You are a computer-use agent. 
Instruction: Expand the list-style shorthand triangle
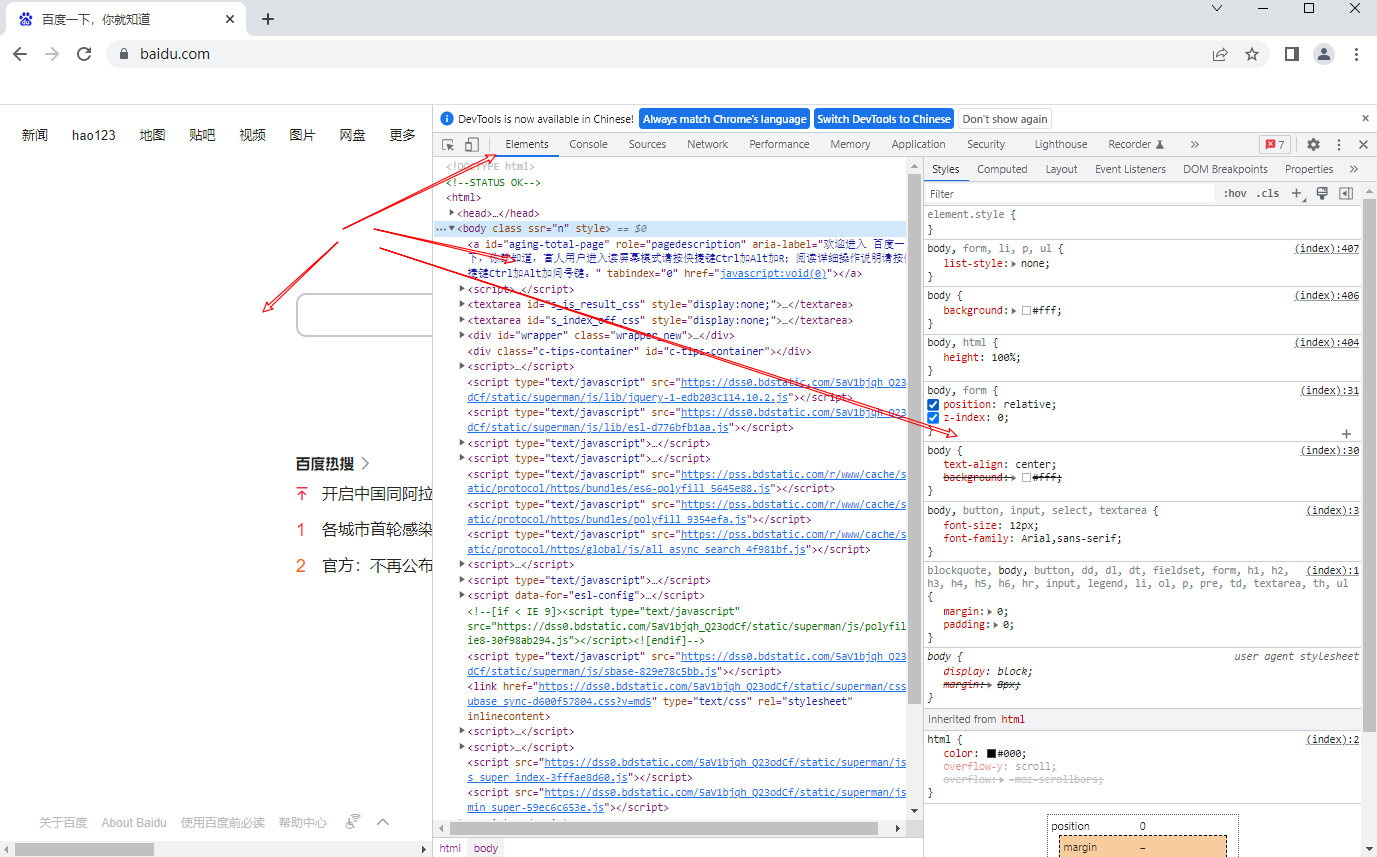(x=1013, y=263)
